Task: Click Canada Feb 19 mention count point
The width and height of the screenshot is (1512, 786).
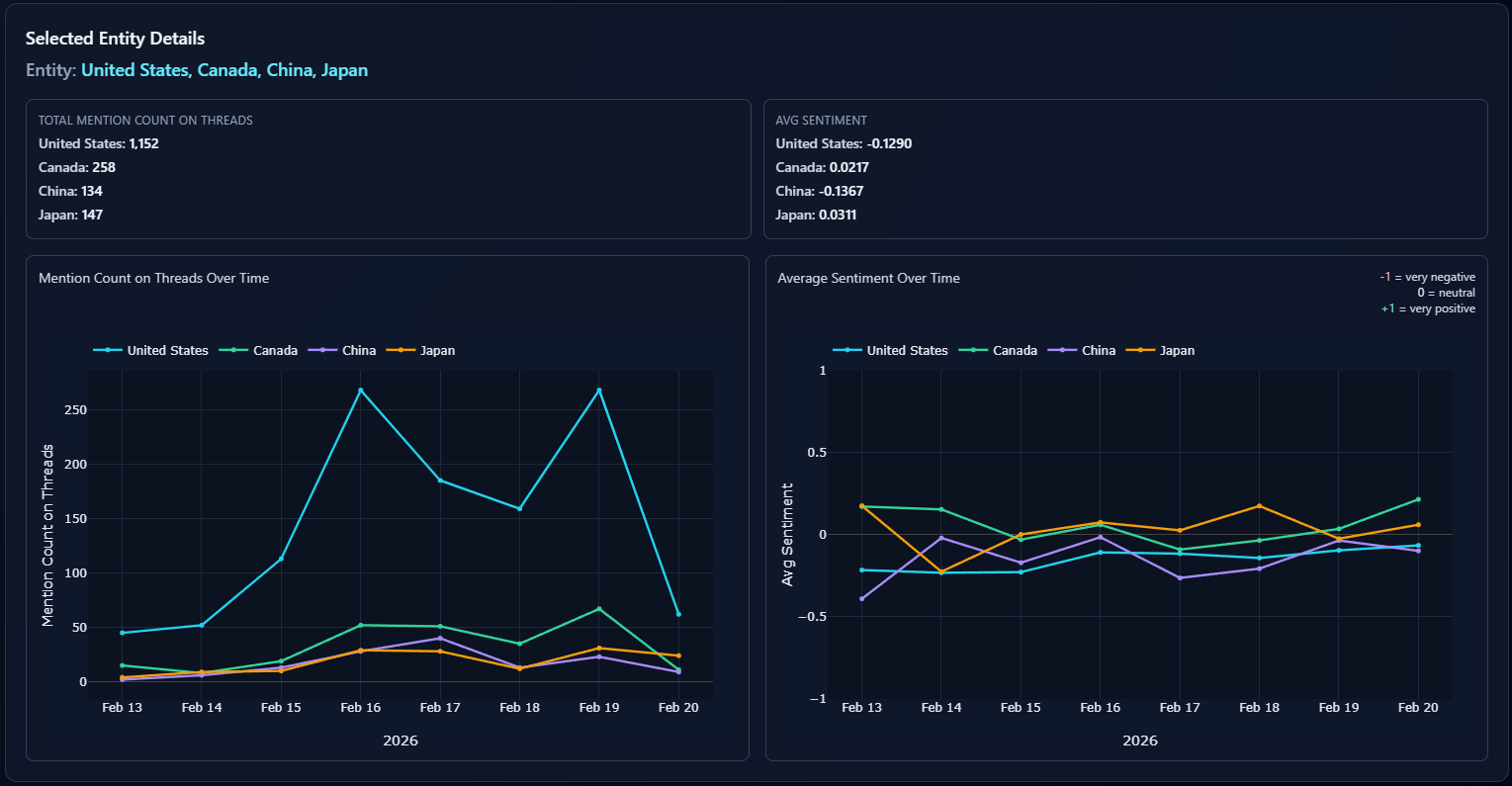Action: pyautogui.click(x=599, y=609)
